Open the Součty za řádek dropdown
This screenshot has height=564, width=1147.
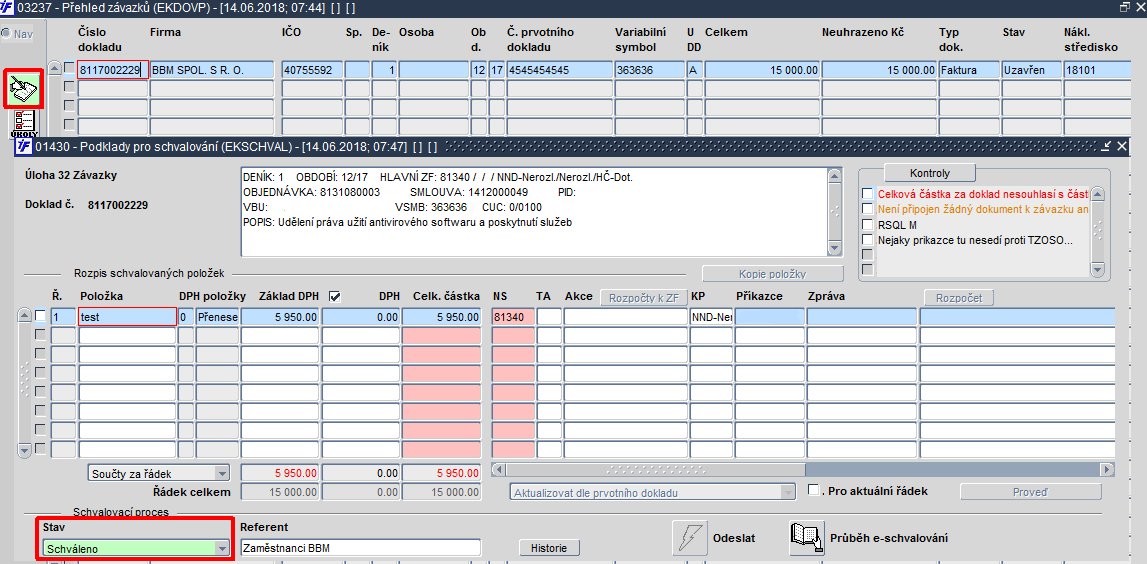coord(159,473)
